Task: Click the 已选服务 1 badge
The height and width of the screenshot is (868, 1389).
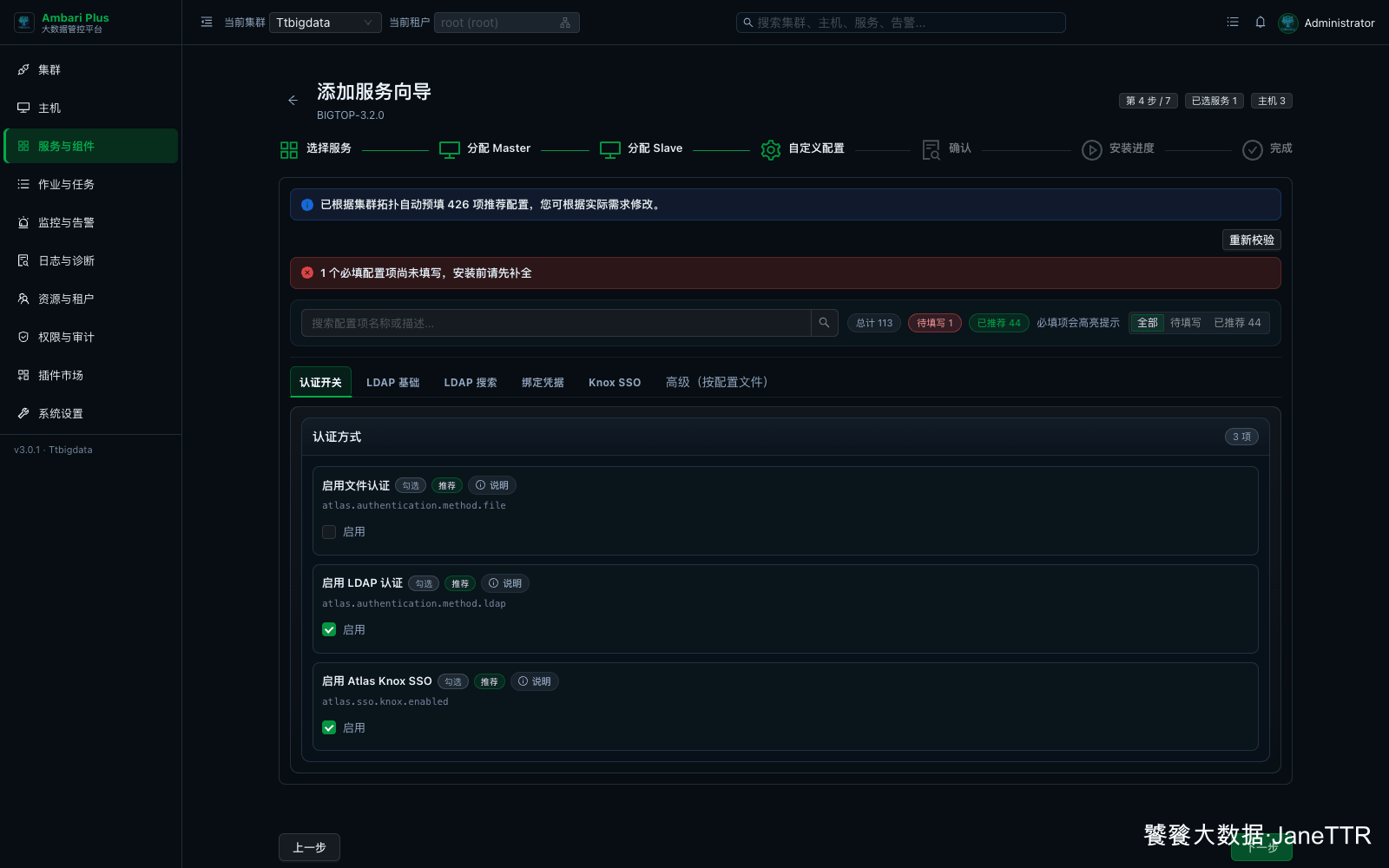Action: 1215,101
